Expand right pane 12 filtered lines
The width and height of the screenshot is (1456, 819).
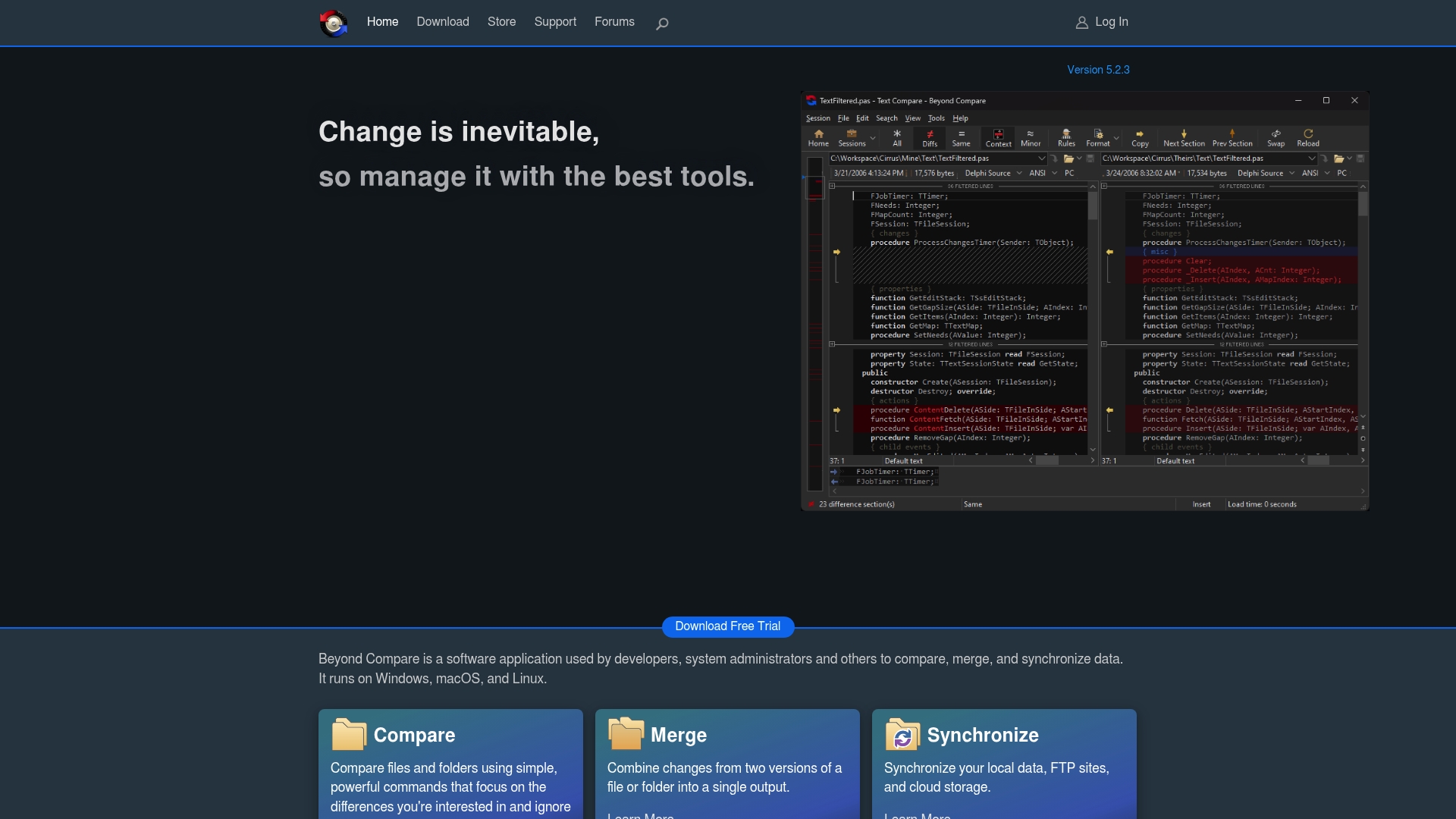[x=1104, y=344]
